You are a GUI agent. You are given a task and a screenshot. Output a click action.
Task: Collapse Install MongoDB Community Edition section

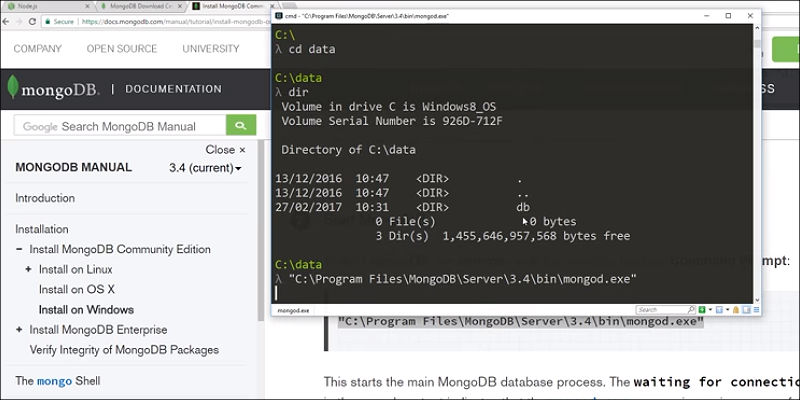coord(19,249)
